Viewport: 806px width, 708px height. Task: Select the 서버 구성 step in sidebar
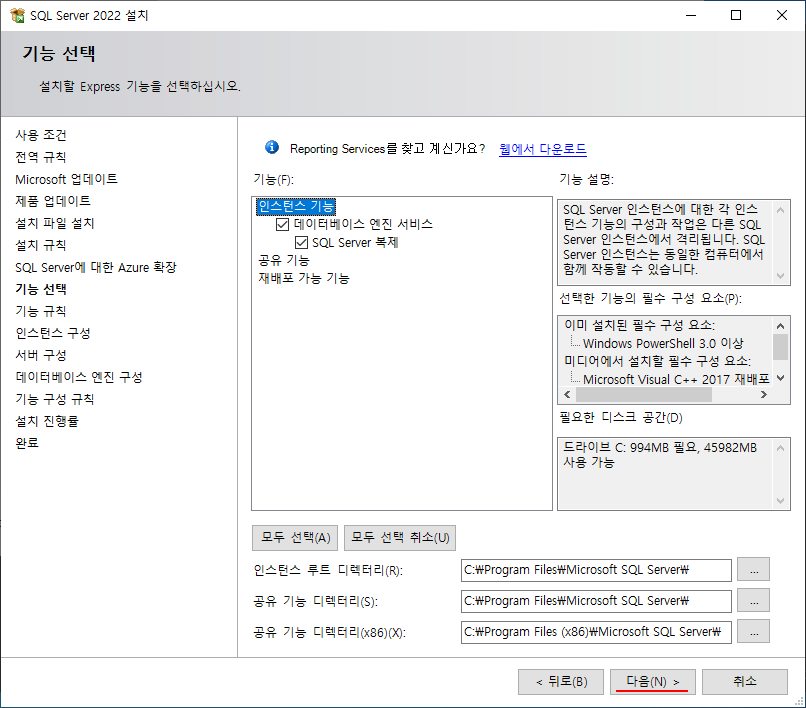click(41, 355)
